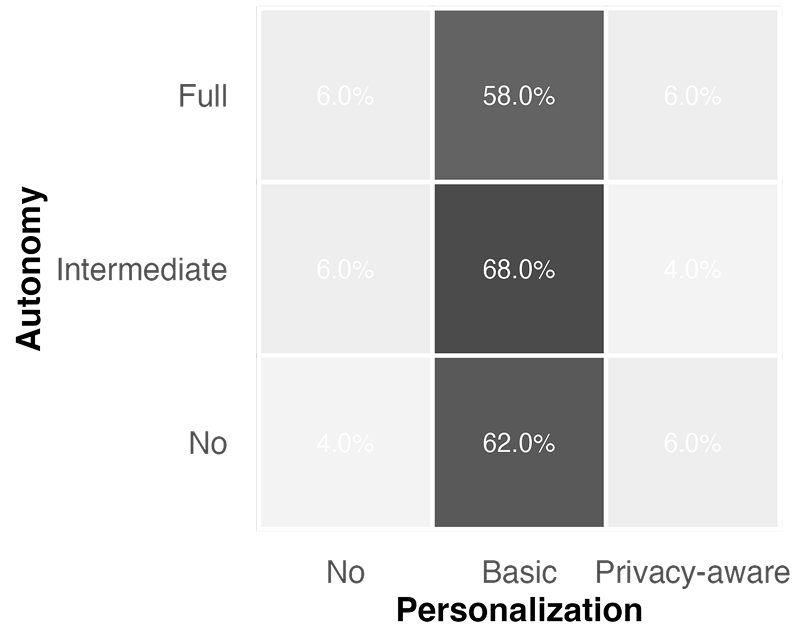The width and height of the screenshot is (811, 628).
Task: Click the "Full" row label
Action: 203,96
